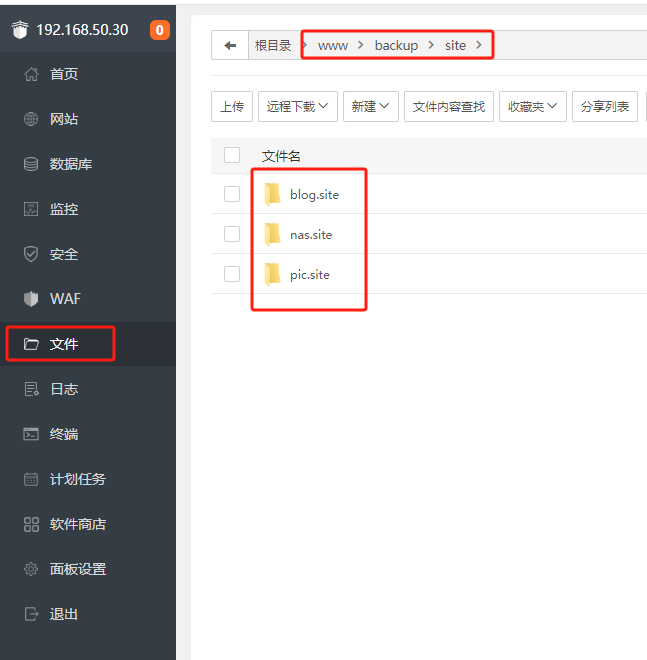Click the terminal icon in sidebar

point(31,434)
